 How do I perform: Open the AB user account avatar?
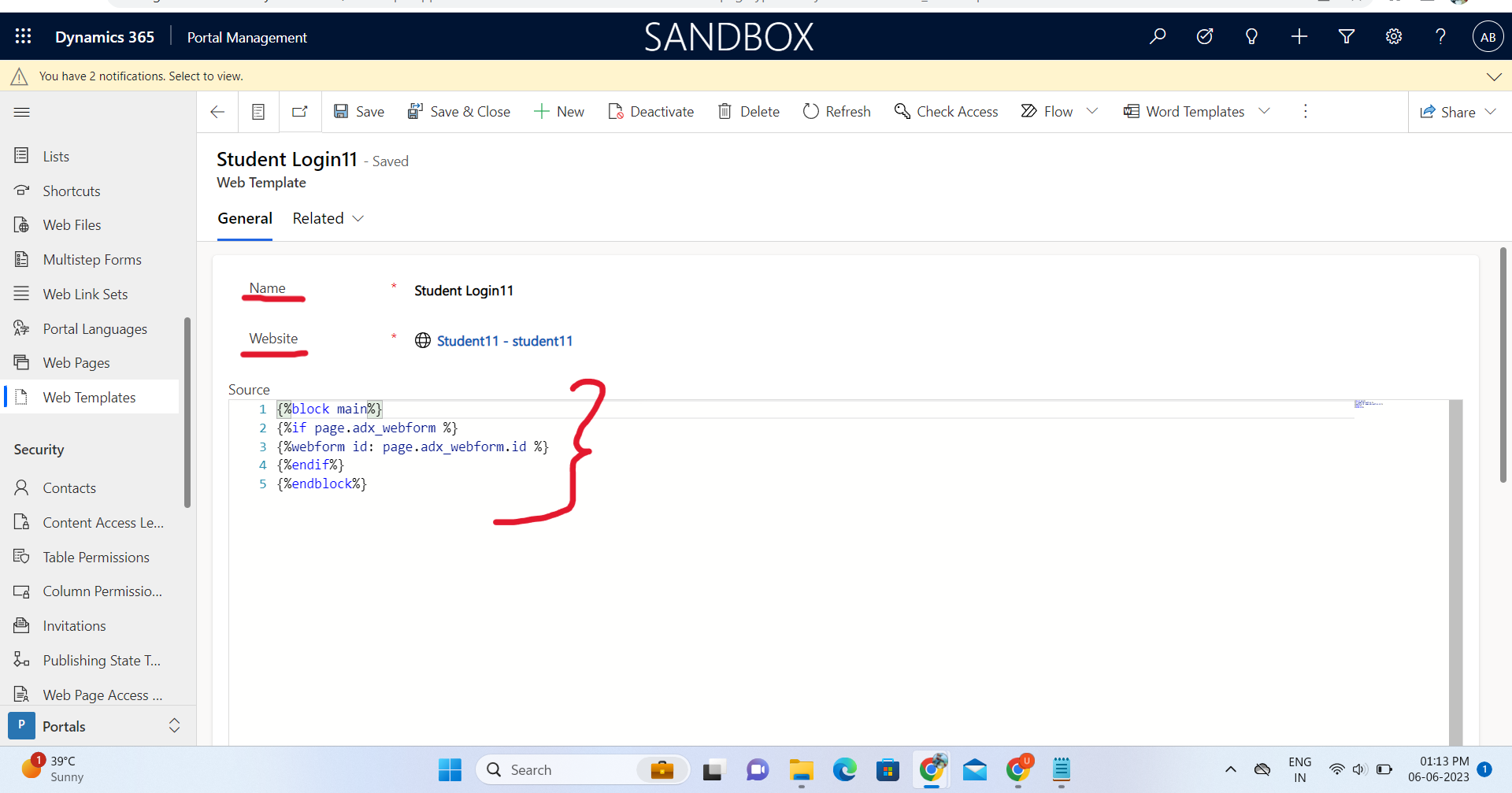click(1488, 37)
